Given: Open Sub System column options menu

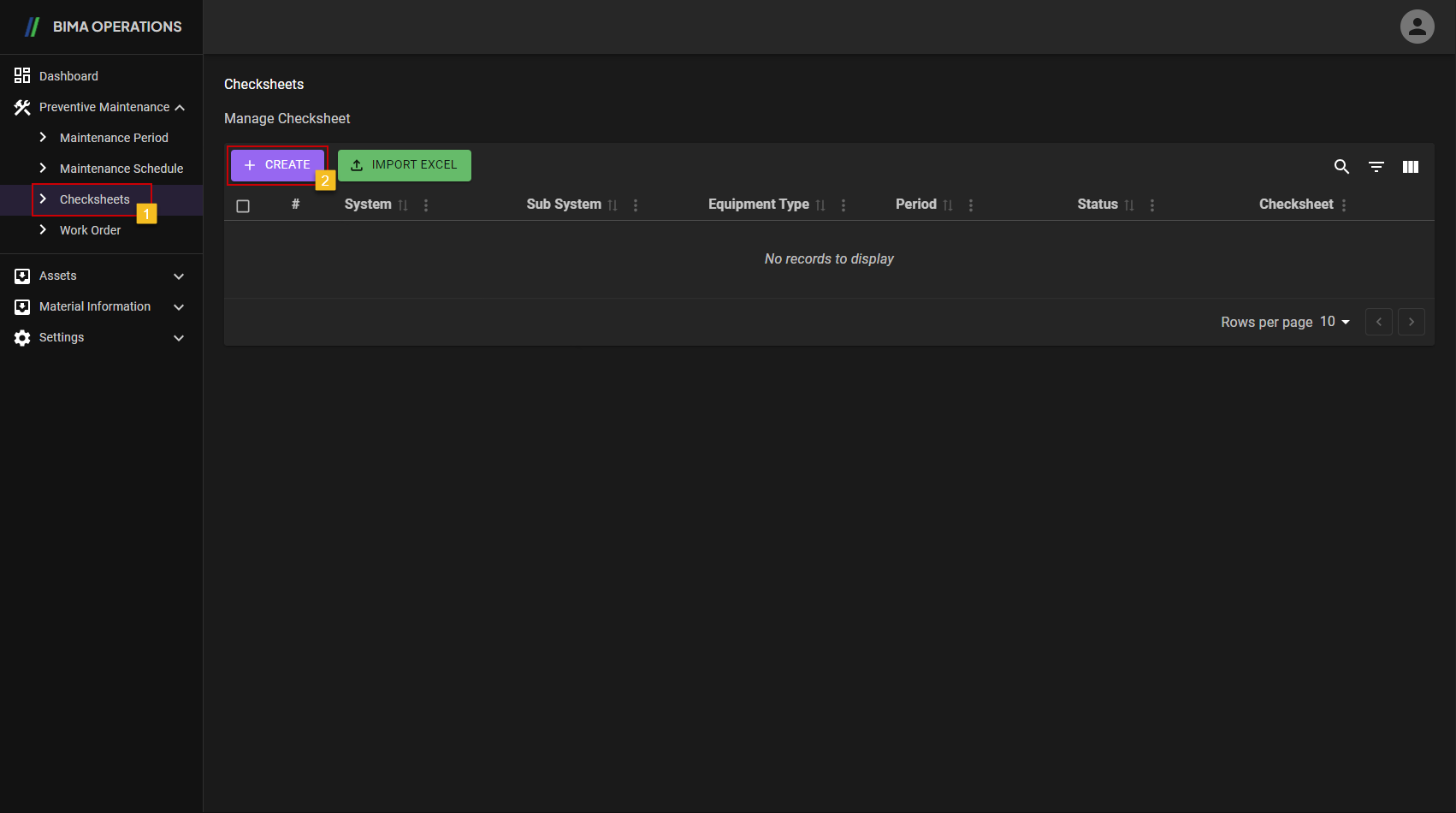Looking at the screenshot, I should pos(636,205).
